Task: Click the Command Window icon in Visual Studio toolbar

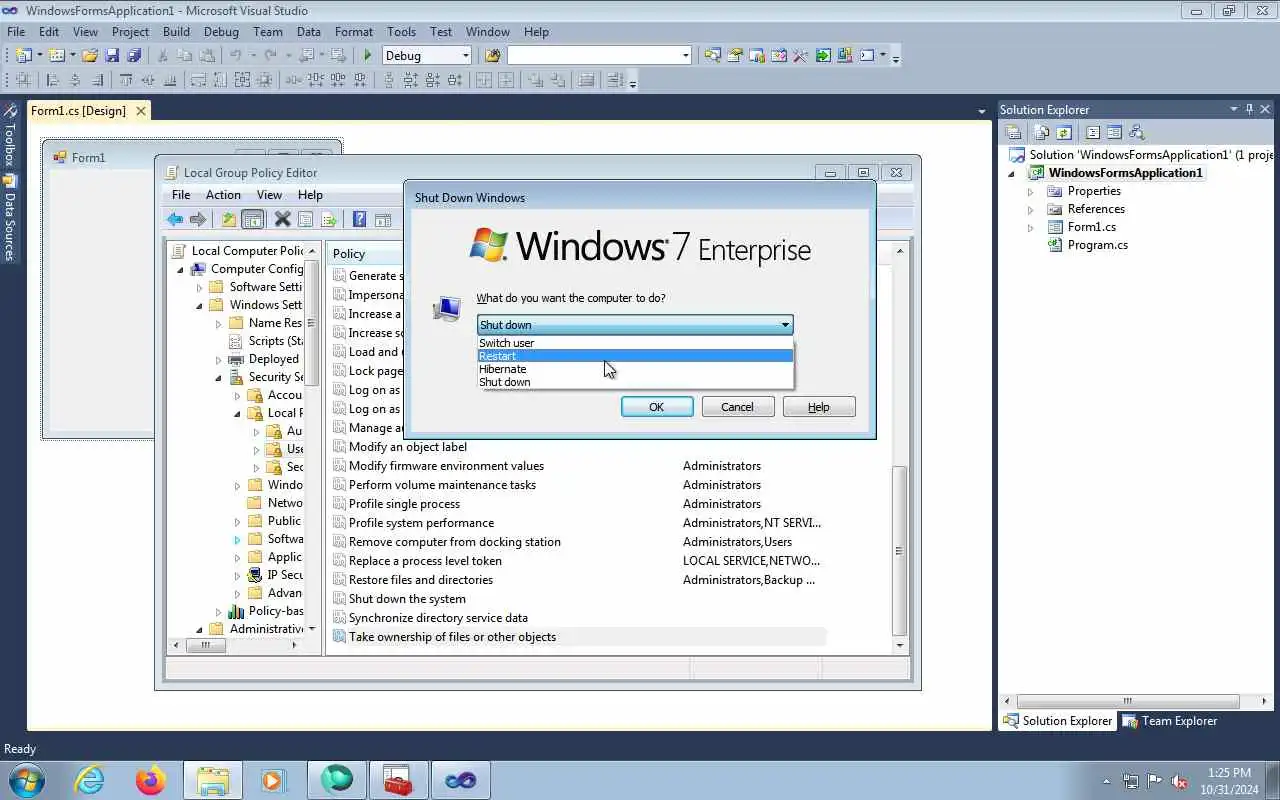Action: 867,56
